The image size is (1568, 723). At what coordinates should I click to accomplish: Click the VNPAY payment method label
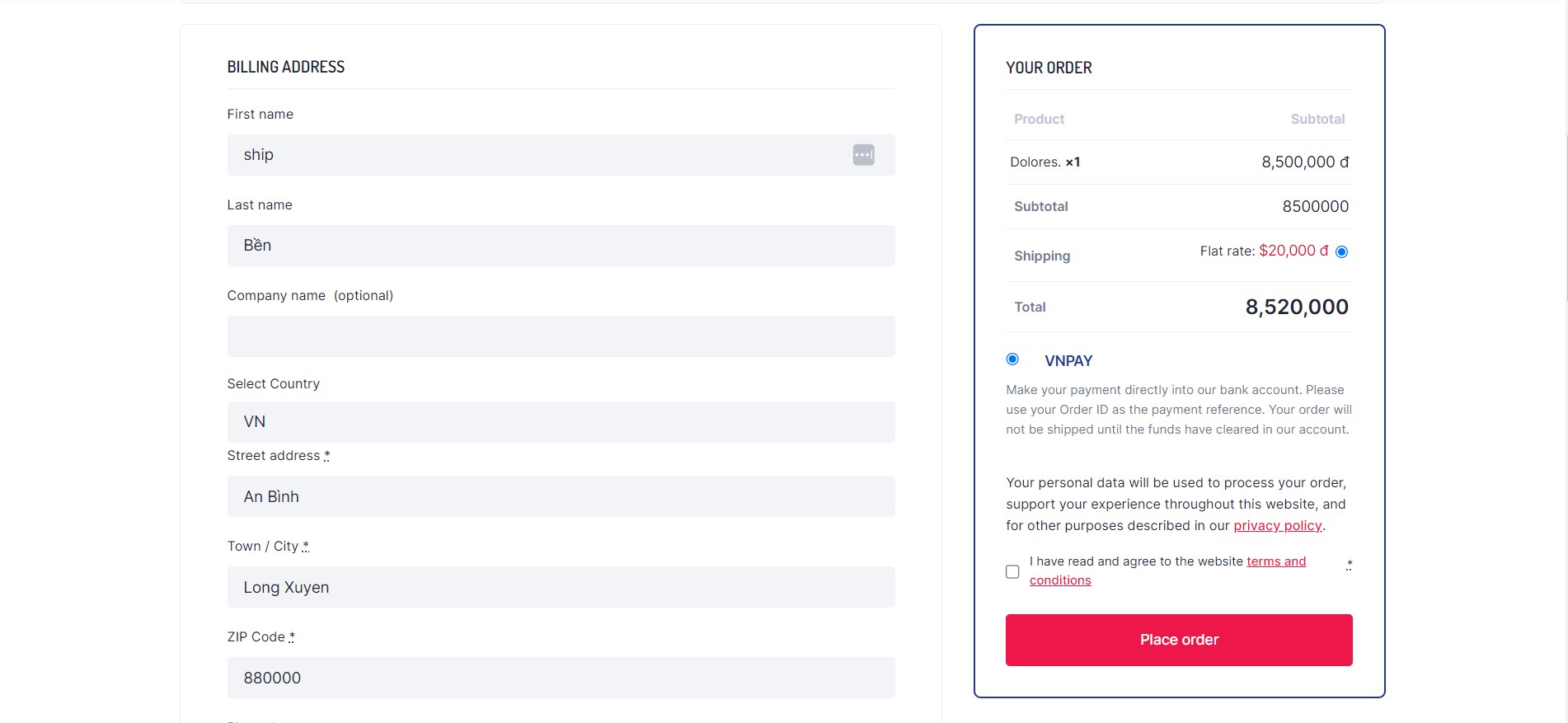point(1068,361)
